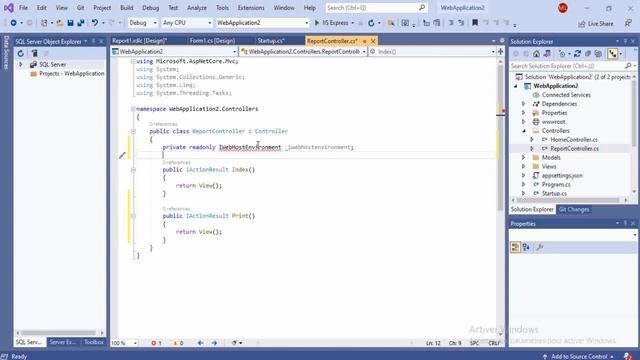Collapse the namespace block in editor

[133, 109]
